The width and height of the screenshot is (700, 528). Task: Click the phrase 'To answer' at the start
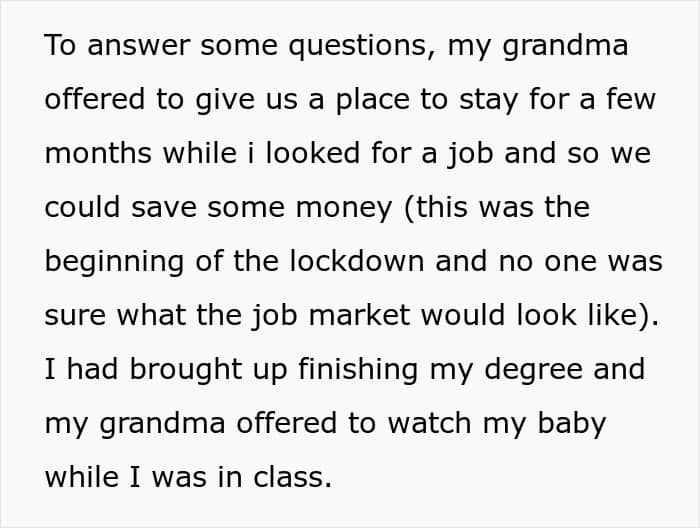tap(117, 45)
